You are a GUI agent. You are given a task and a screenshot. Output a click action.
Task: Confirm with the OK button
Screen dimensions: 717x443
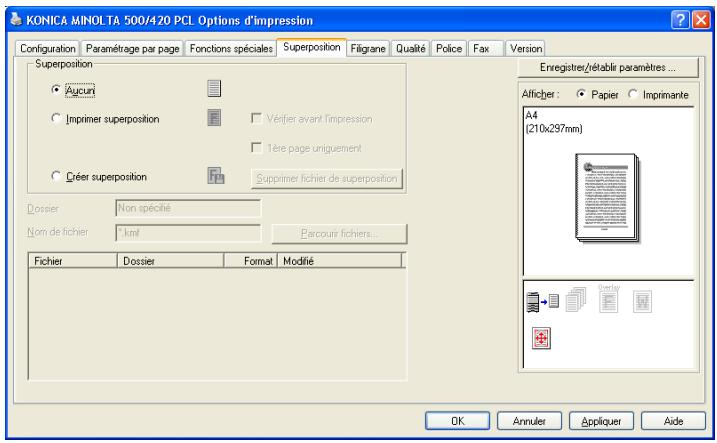tap(457, 421)
